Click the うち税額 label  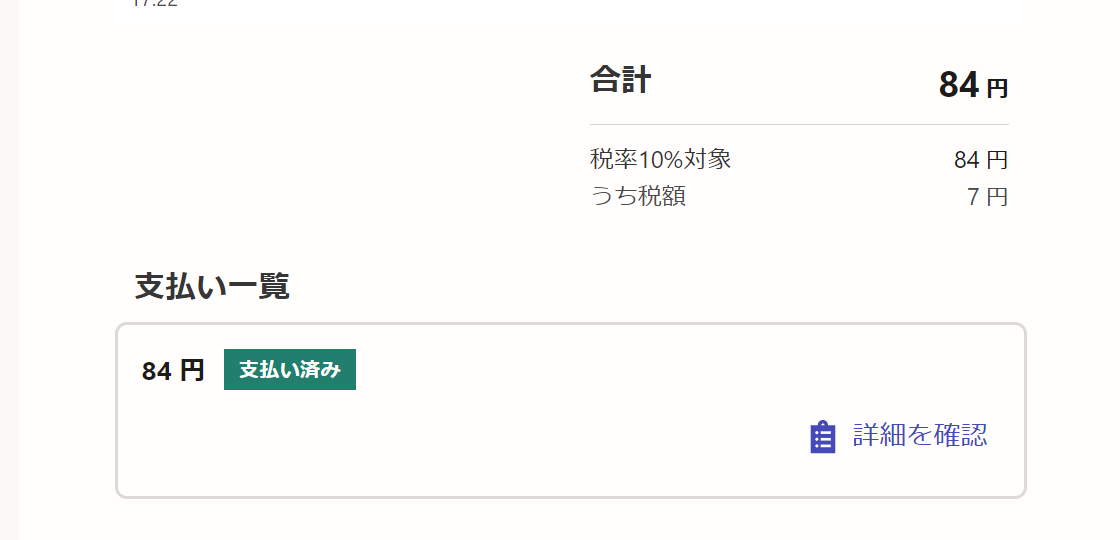click(x=638, y=196)
